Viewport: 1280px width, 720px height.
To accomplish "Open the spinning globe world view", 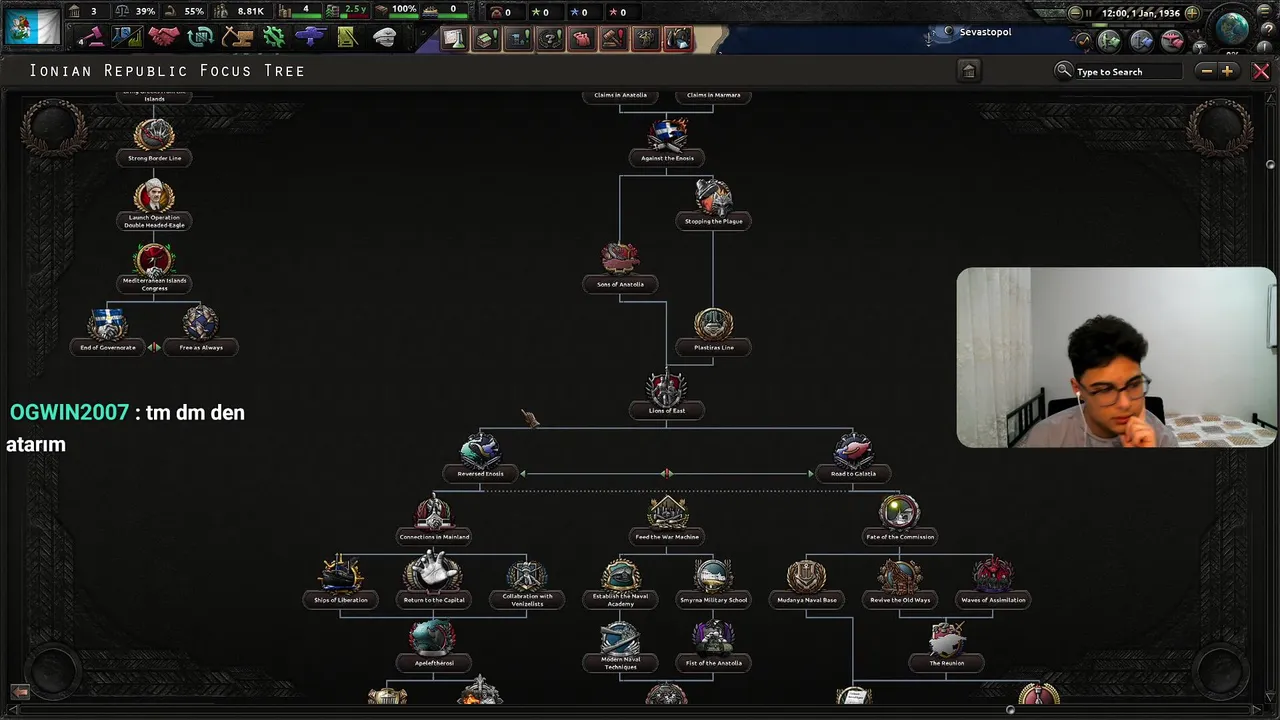I will tap(1233, 27).
